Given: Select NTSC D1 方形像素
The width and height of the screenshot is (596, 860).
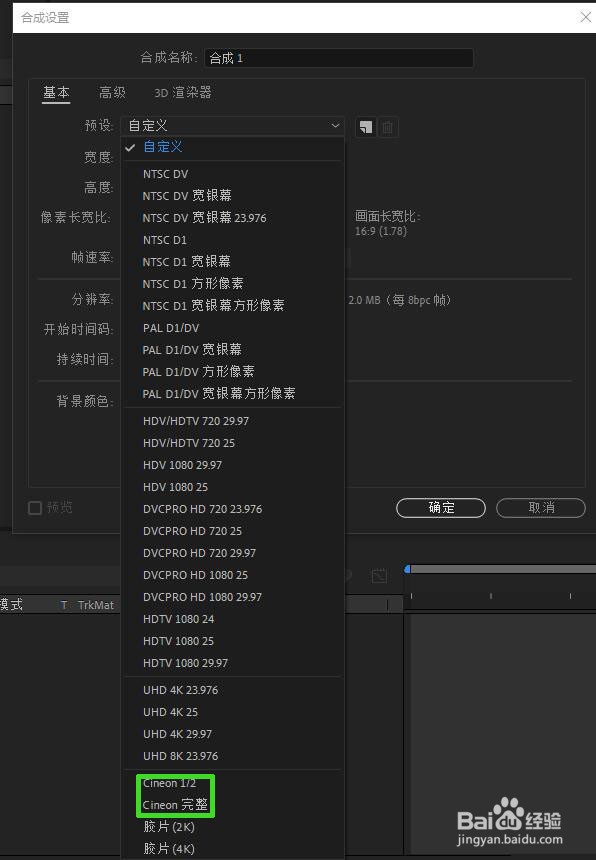Looking at the screenshot, I should (x=233, y=284).
